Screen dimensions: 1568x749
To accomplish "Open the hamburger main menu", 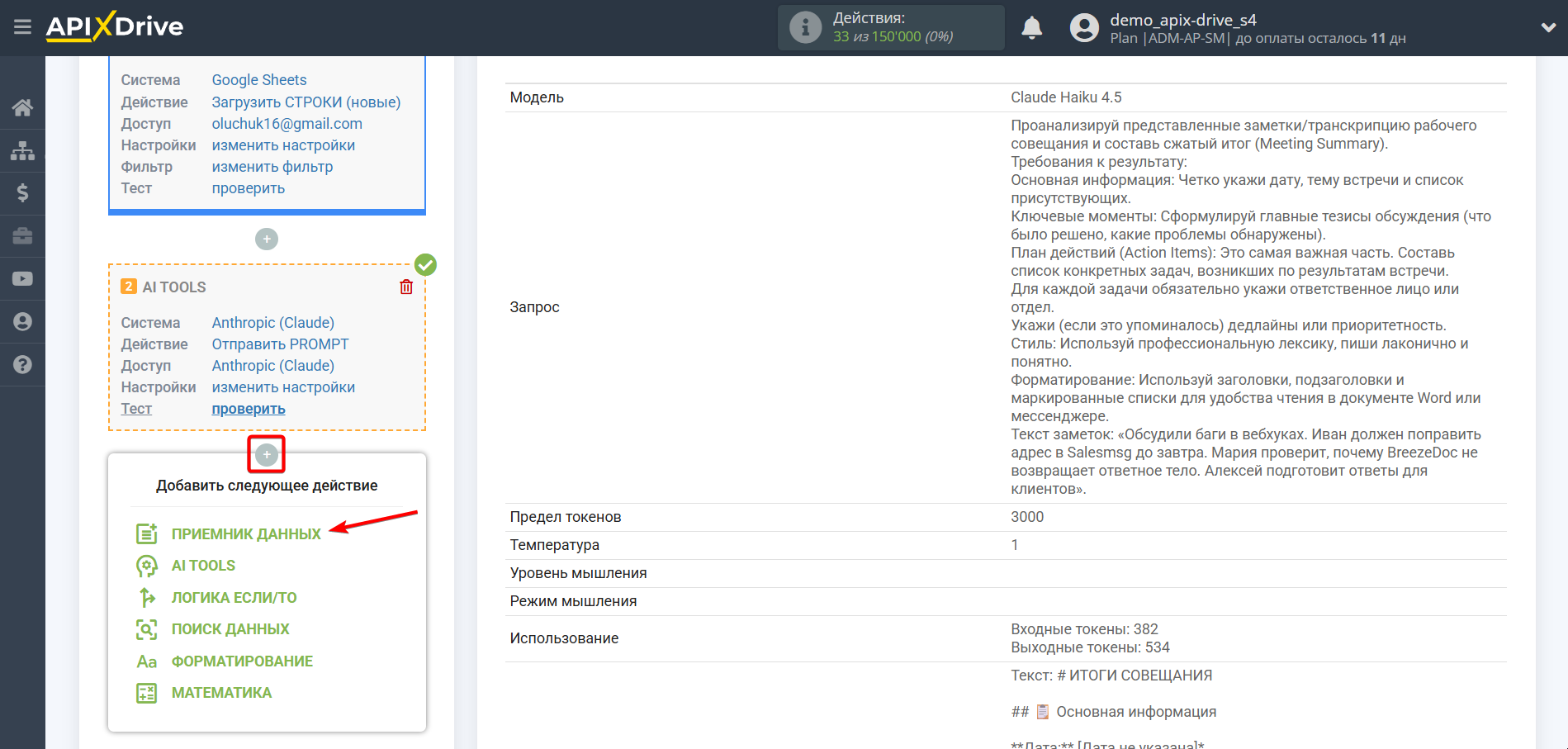I will coord(22,27).
